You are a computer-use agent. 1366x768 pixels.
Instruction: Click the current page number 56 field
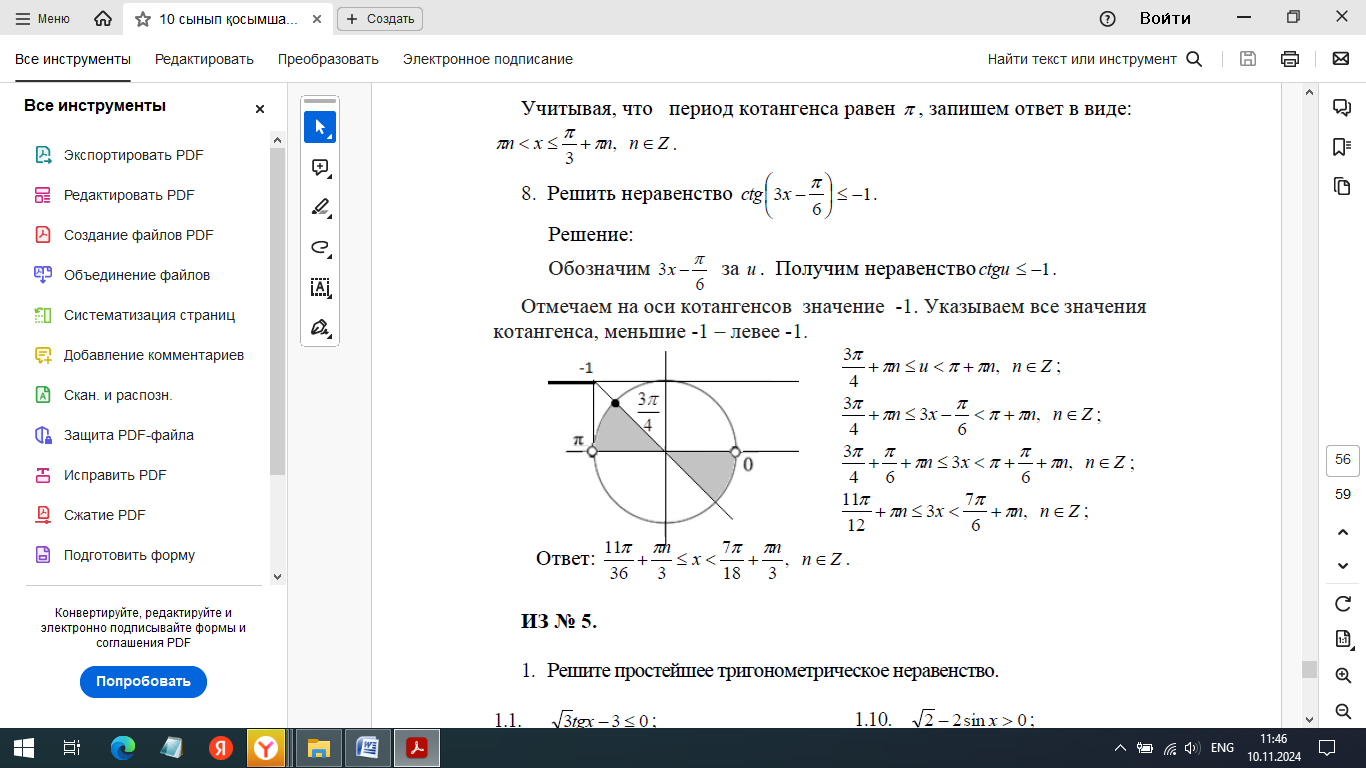tap(1343, 460)
